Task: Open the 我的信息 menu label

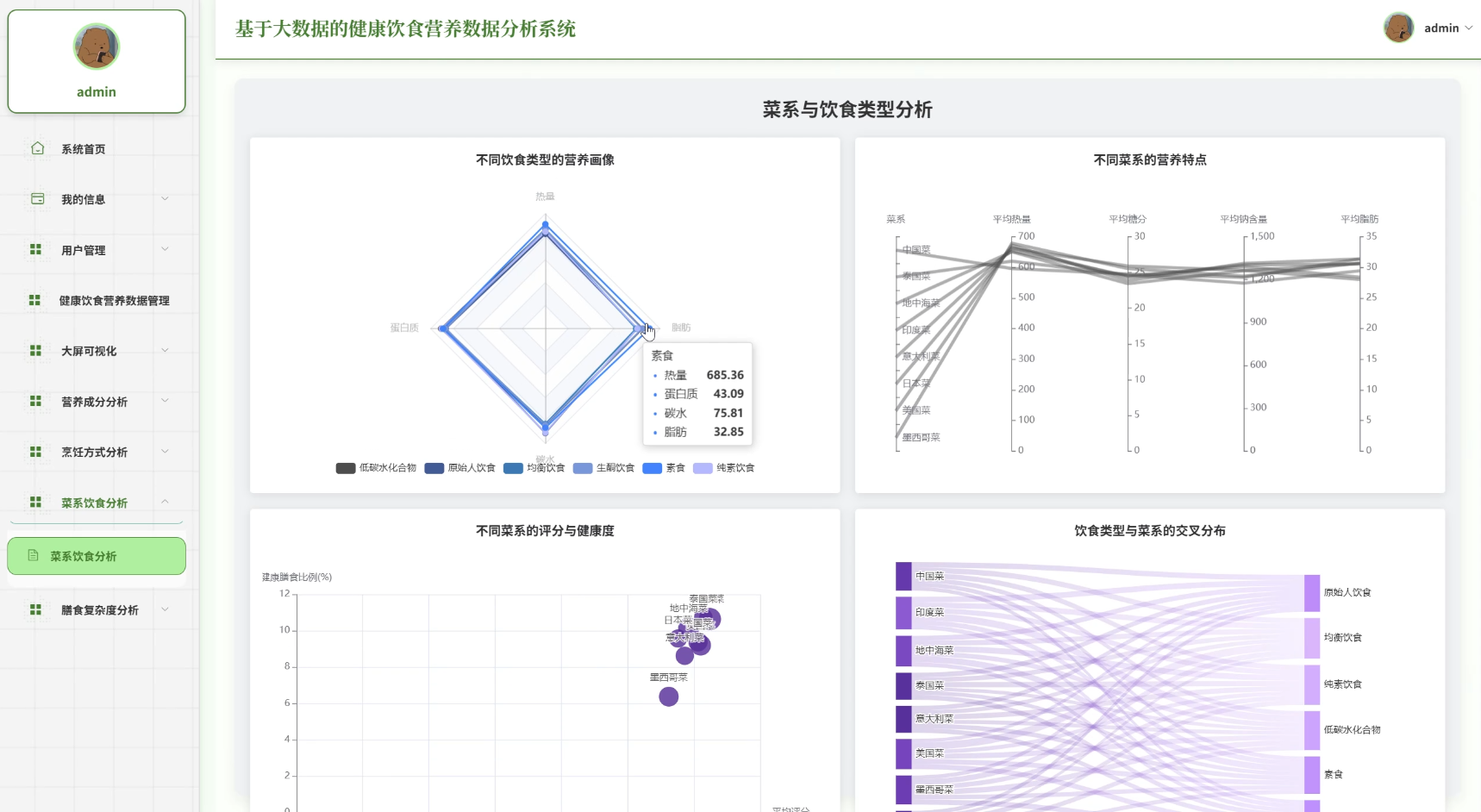Action: pyautogui.click(x=83, y=199)
